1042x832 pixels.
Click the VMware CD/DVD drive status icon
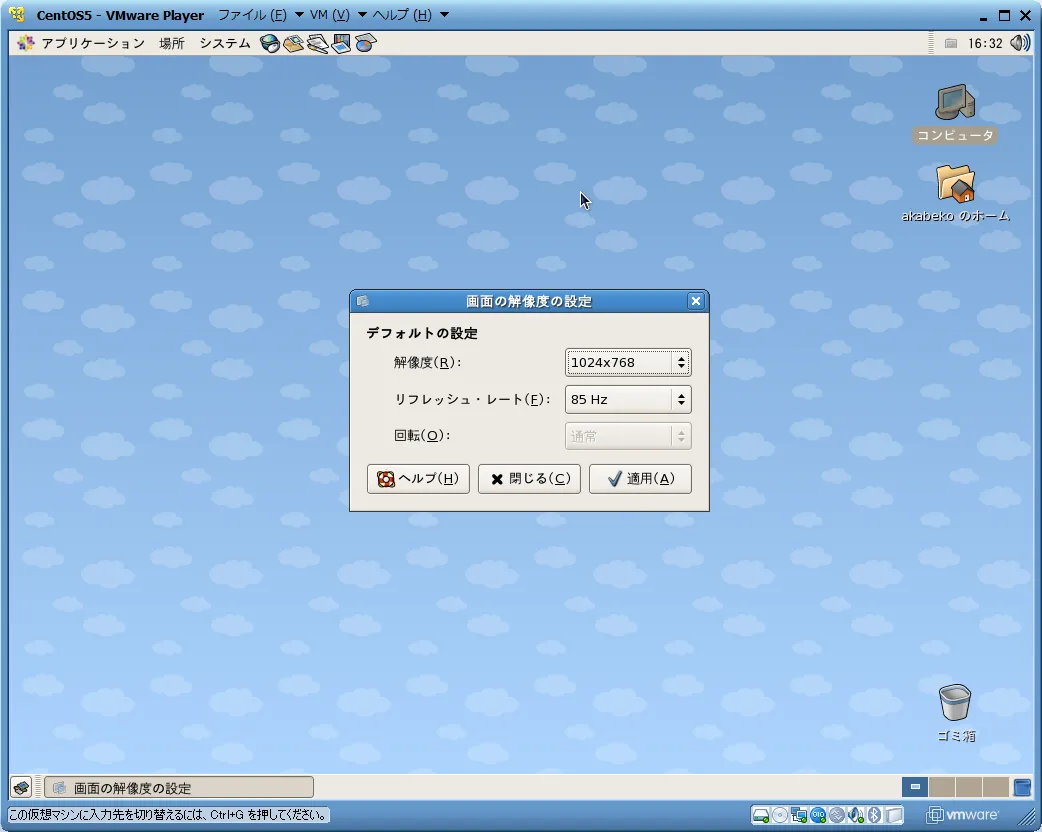(x=780, y=815)
